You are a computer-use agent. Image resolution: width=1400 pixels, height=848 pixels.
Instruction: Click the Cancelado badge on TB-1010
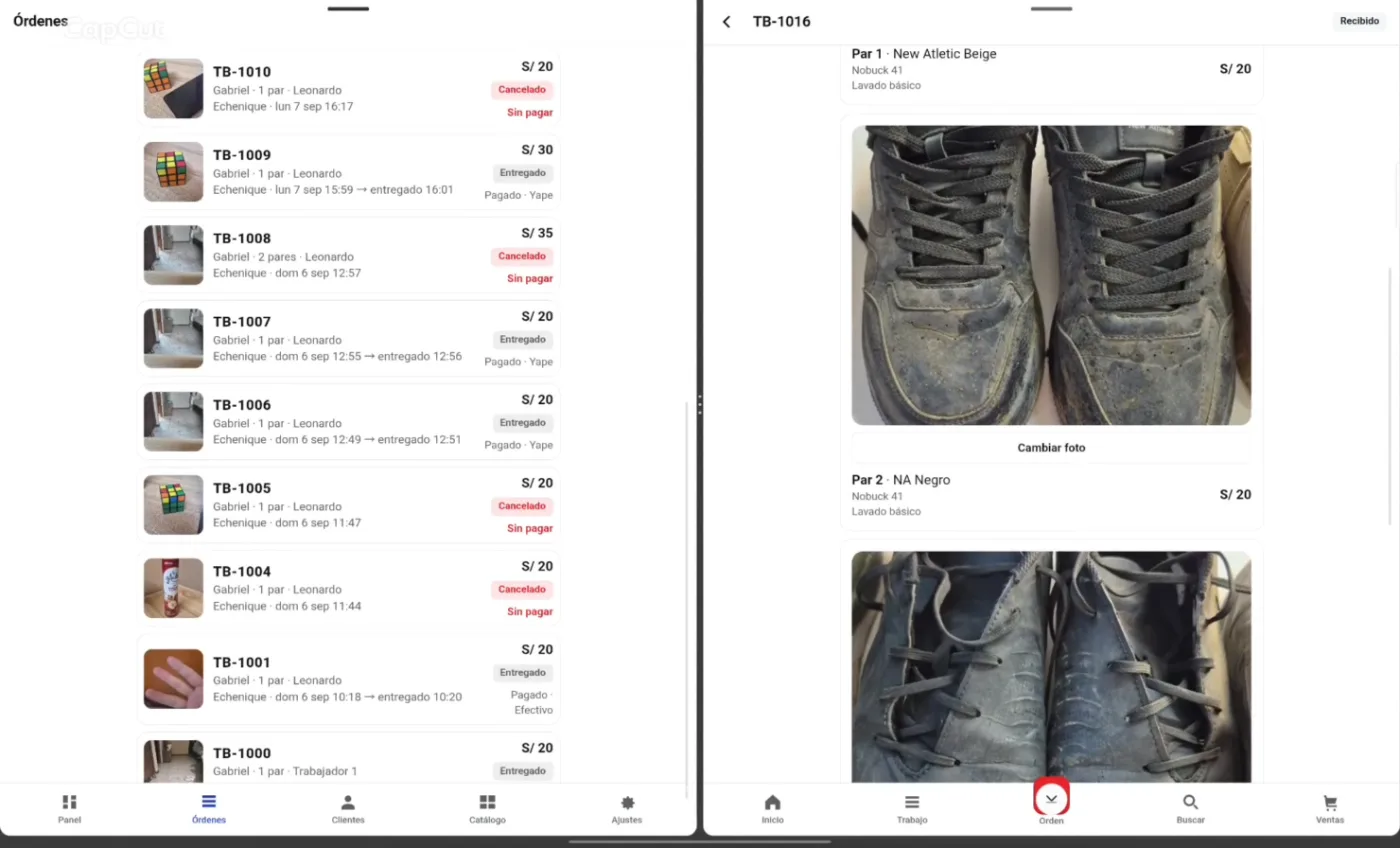point(522,90)
